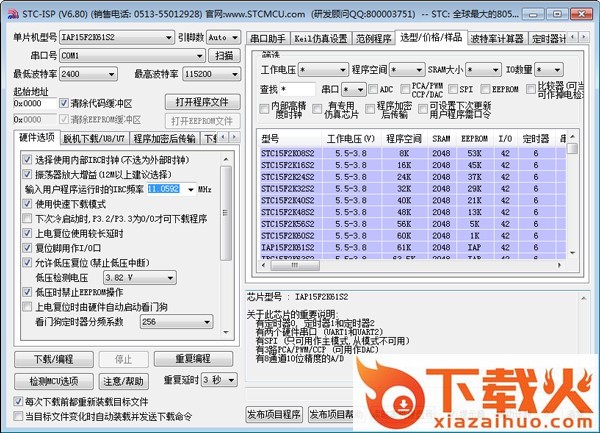600x433 pixels.
Task: Open the 工作电压 filter dropdown
Action: (x=323, y=70)
